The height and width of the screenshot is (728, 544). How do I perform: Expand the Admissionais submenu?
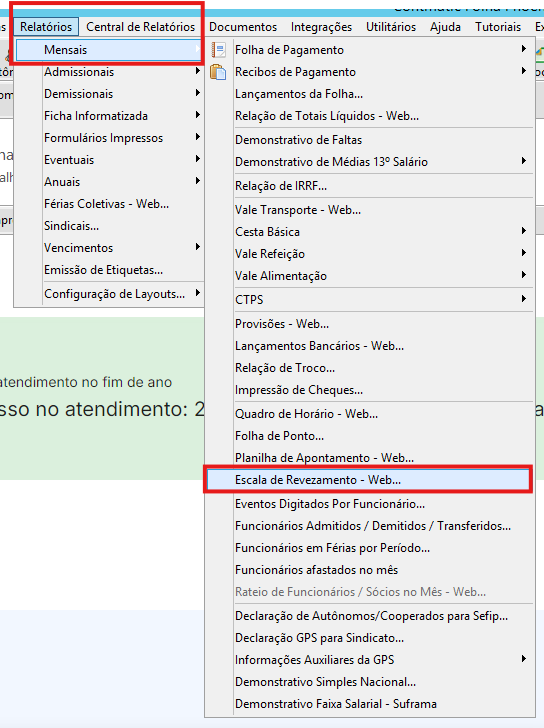[109, 72]
